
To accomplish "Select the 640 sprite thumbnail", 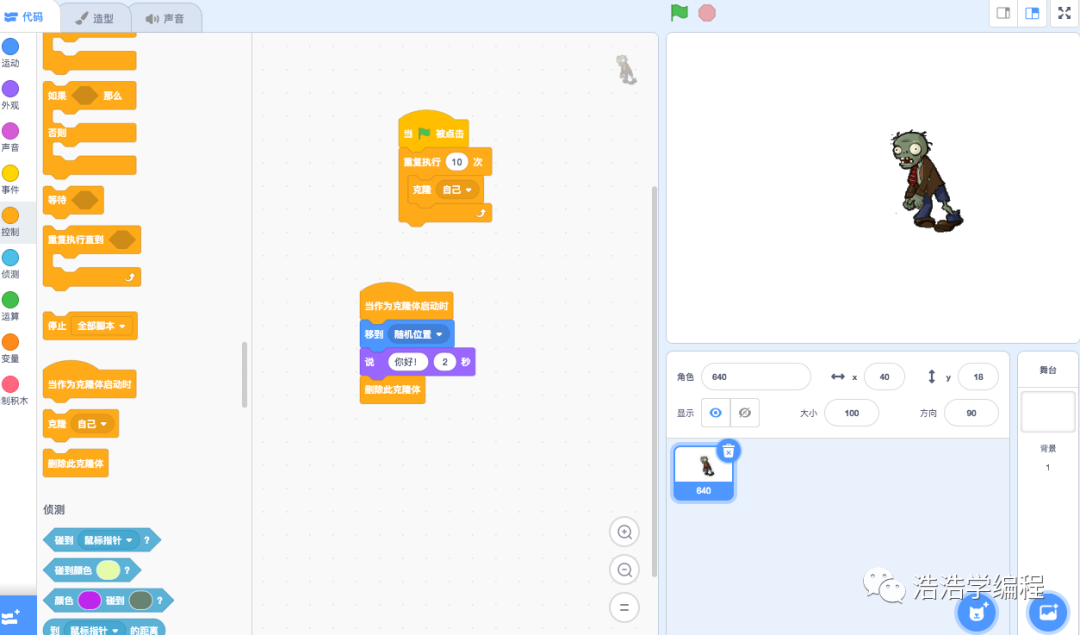I will click(703, 472).
